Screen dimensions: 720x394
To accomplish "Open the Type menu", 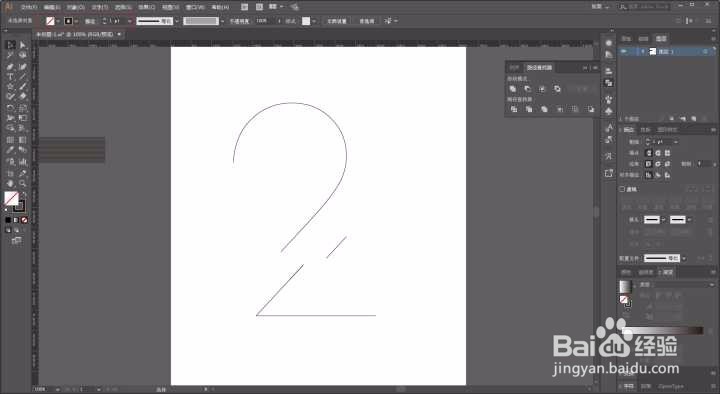I will click(x=100, y=7).
